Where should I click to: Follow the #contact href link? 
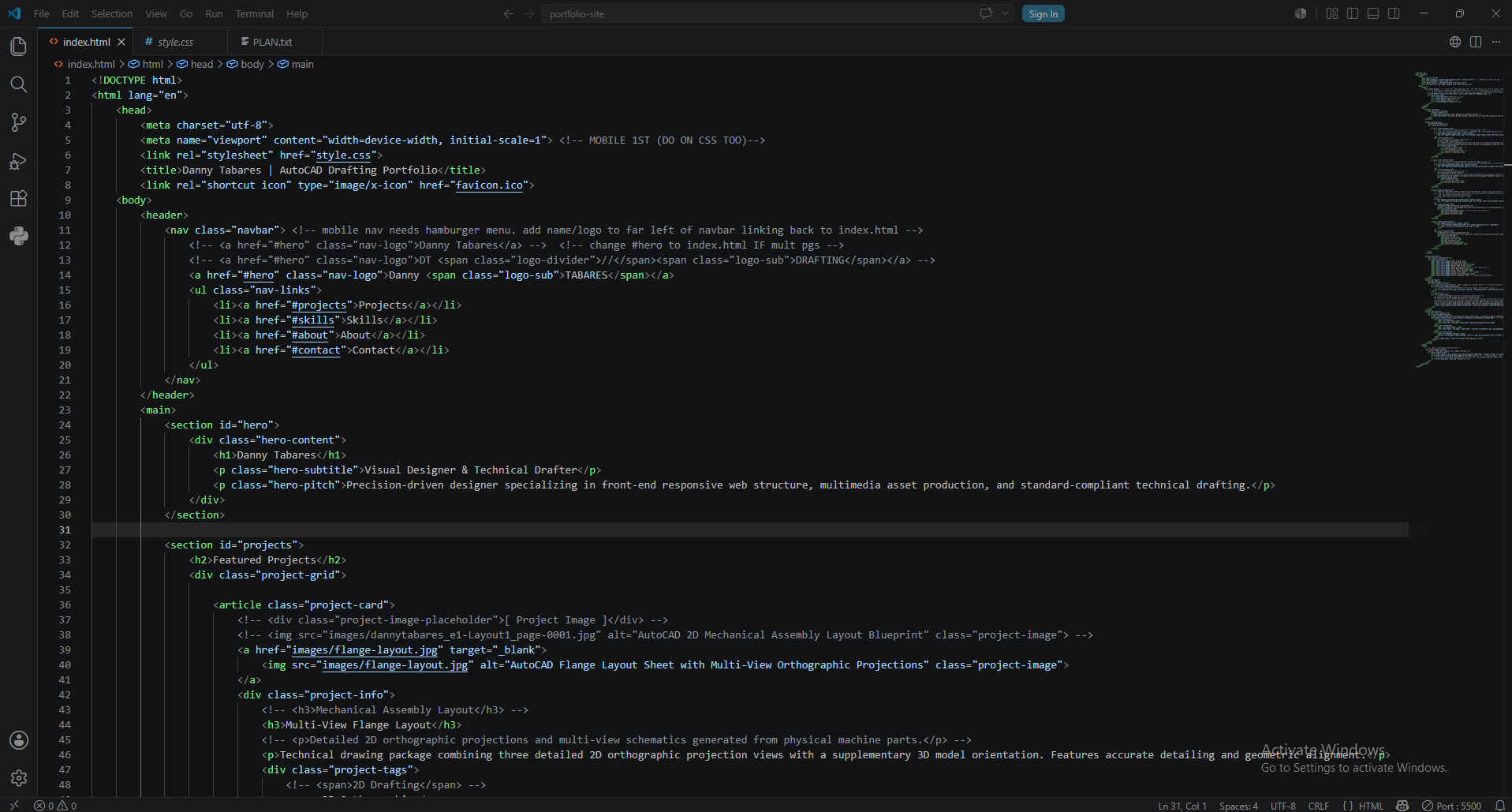(316, 350)
